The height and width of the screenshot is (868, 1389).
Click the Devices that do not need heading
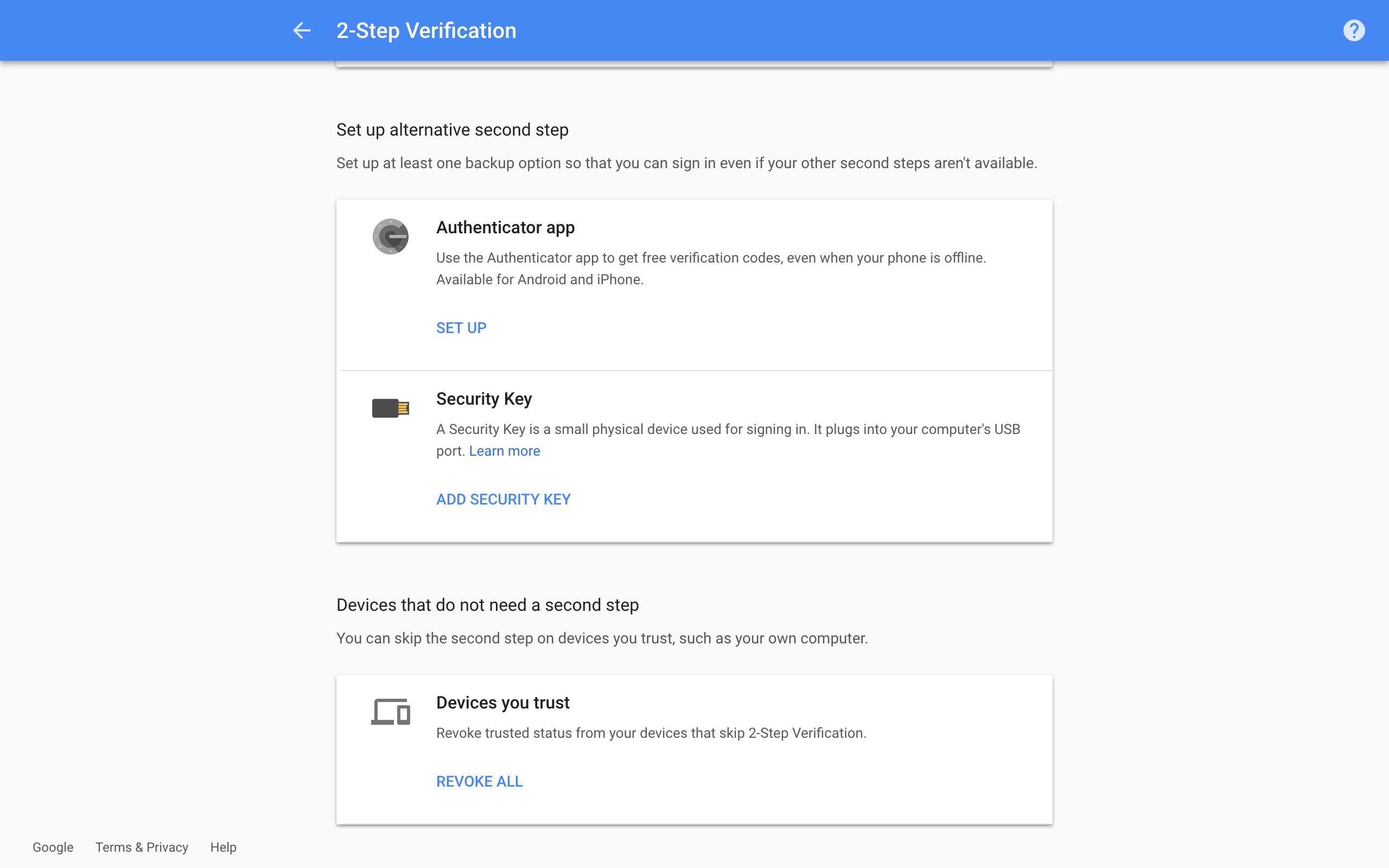(x=487, y=604)
